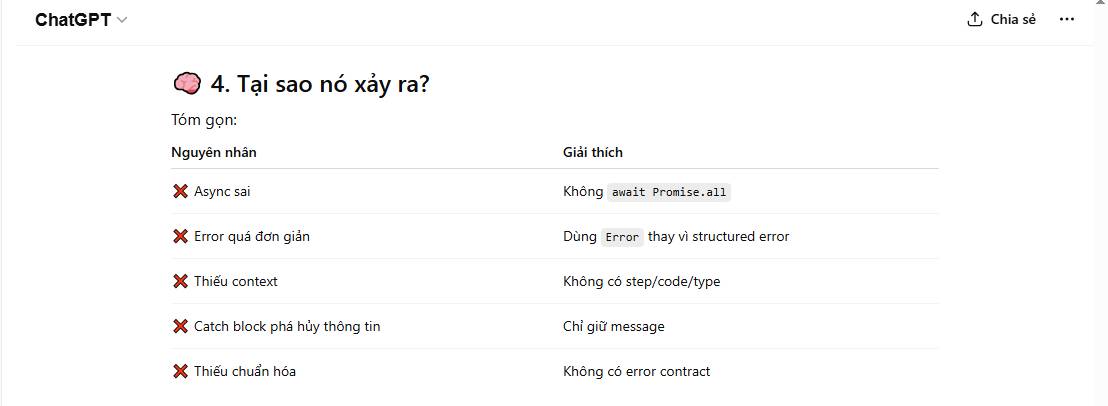Click the red X beside Thiếu chuẩn hóa
Image resolution: width=1108 pixels, height=406 pixels.
[181, 371]
